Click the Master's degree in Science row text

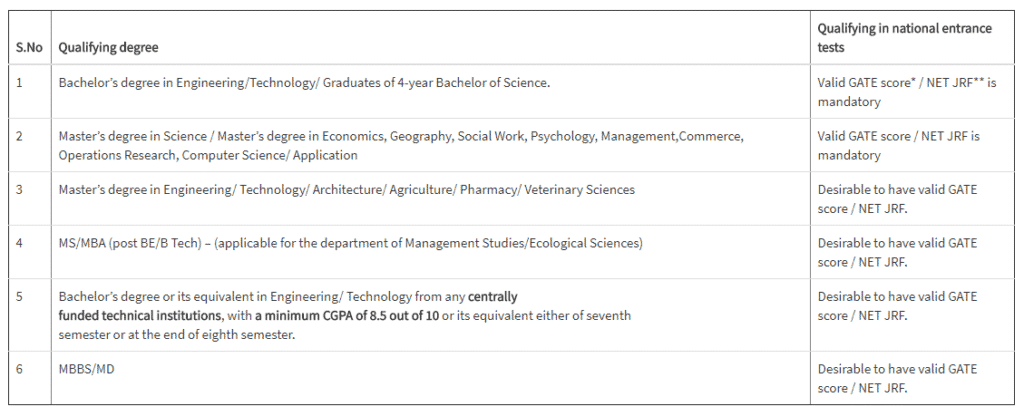[x=401, y=146]
